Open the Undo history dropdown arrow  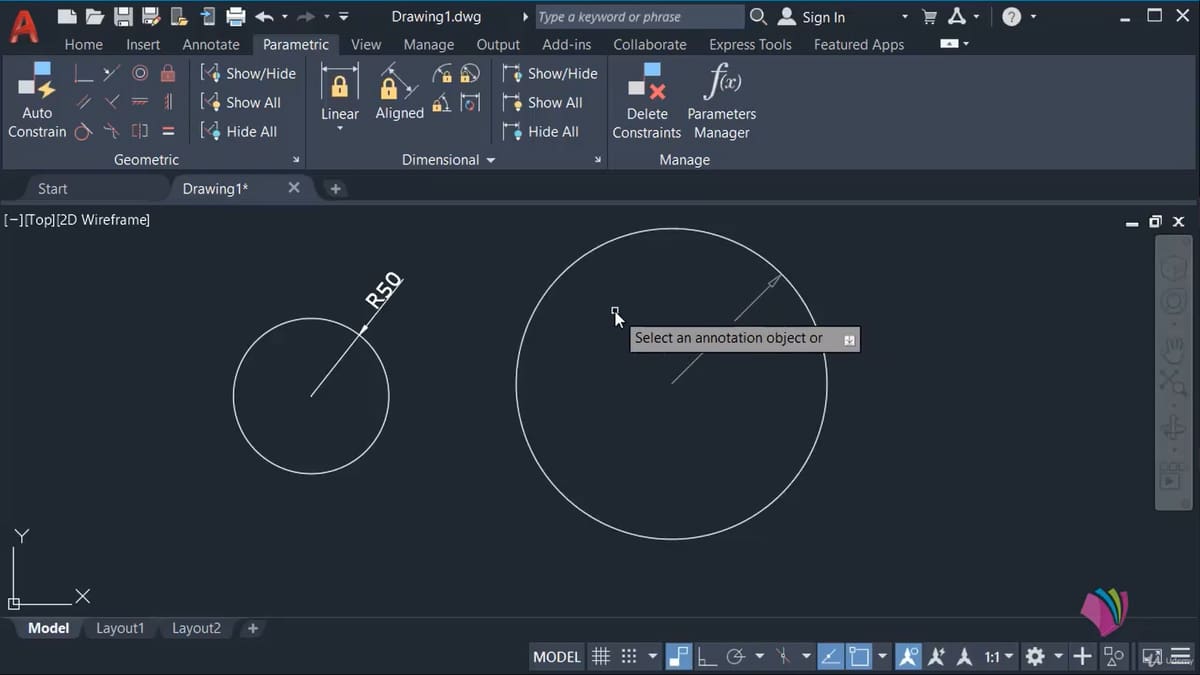(x=285, y=17)
